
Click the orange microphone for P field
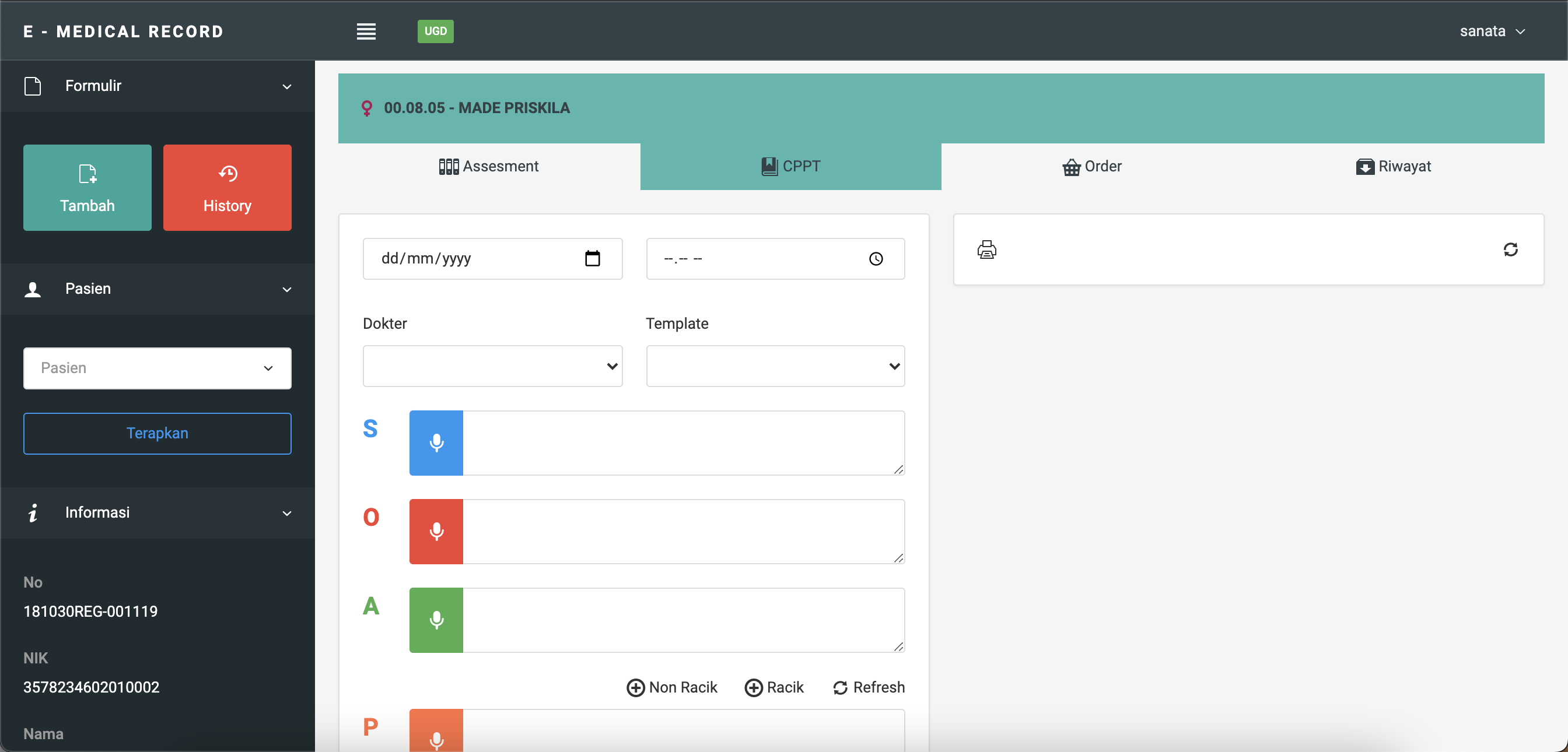(436, 735)
